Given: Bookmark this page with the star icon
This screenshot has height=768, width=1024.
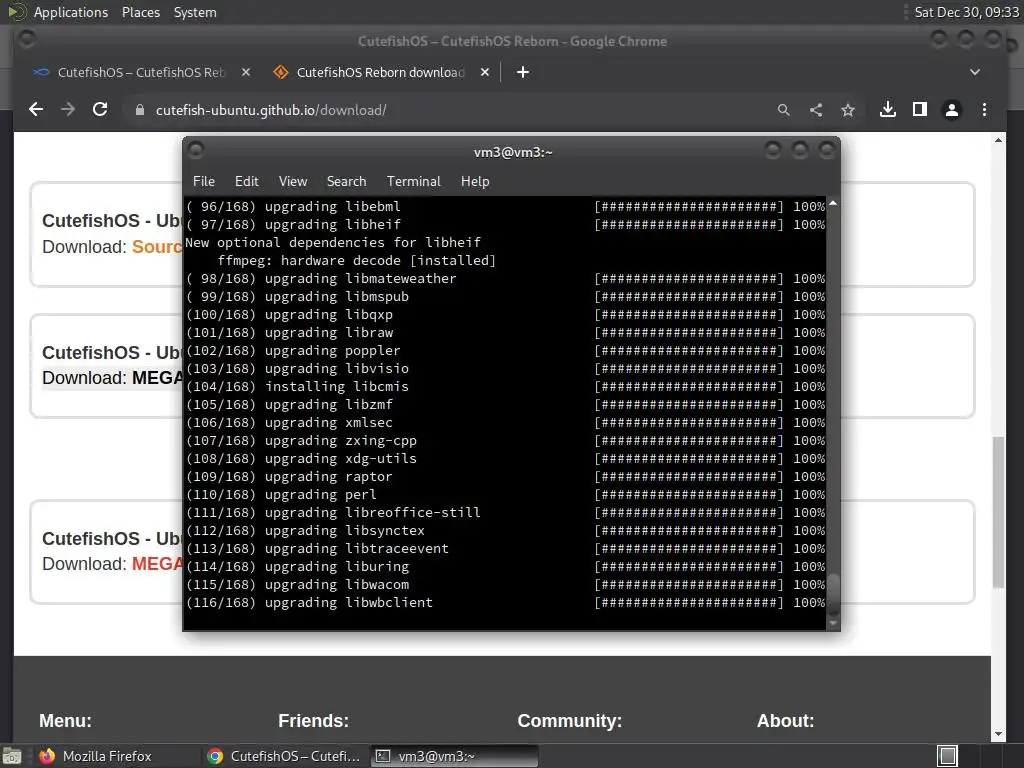Looking at the screenshot, I should [848, 110].
